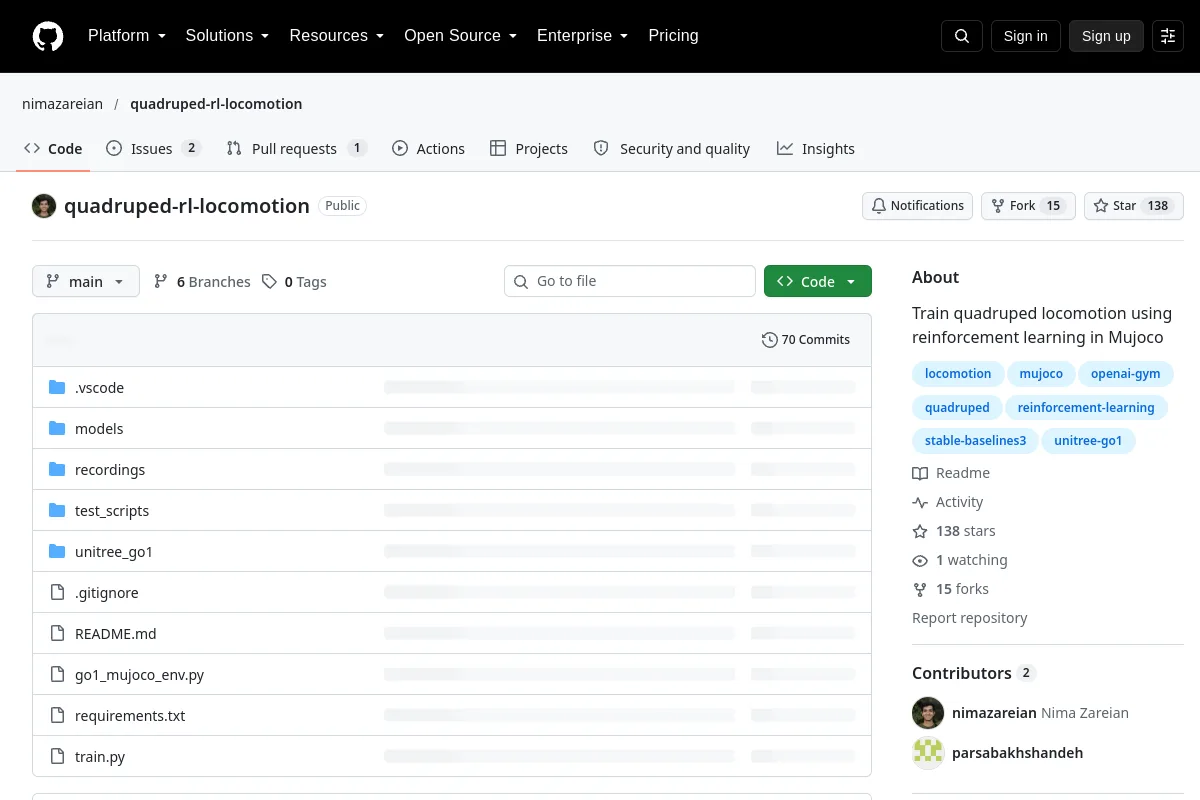This screenshot has height=800, width=1200.
Task: Open the reinforcement-learning topic tag
Action: pyautogui.click(x=1086, y=408)
